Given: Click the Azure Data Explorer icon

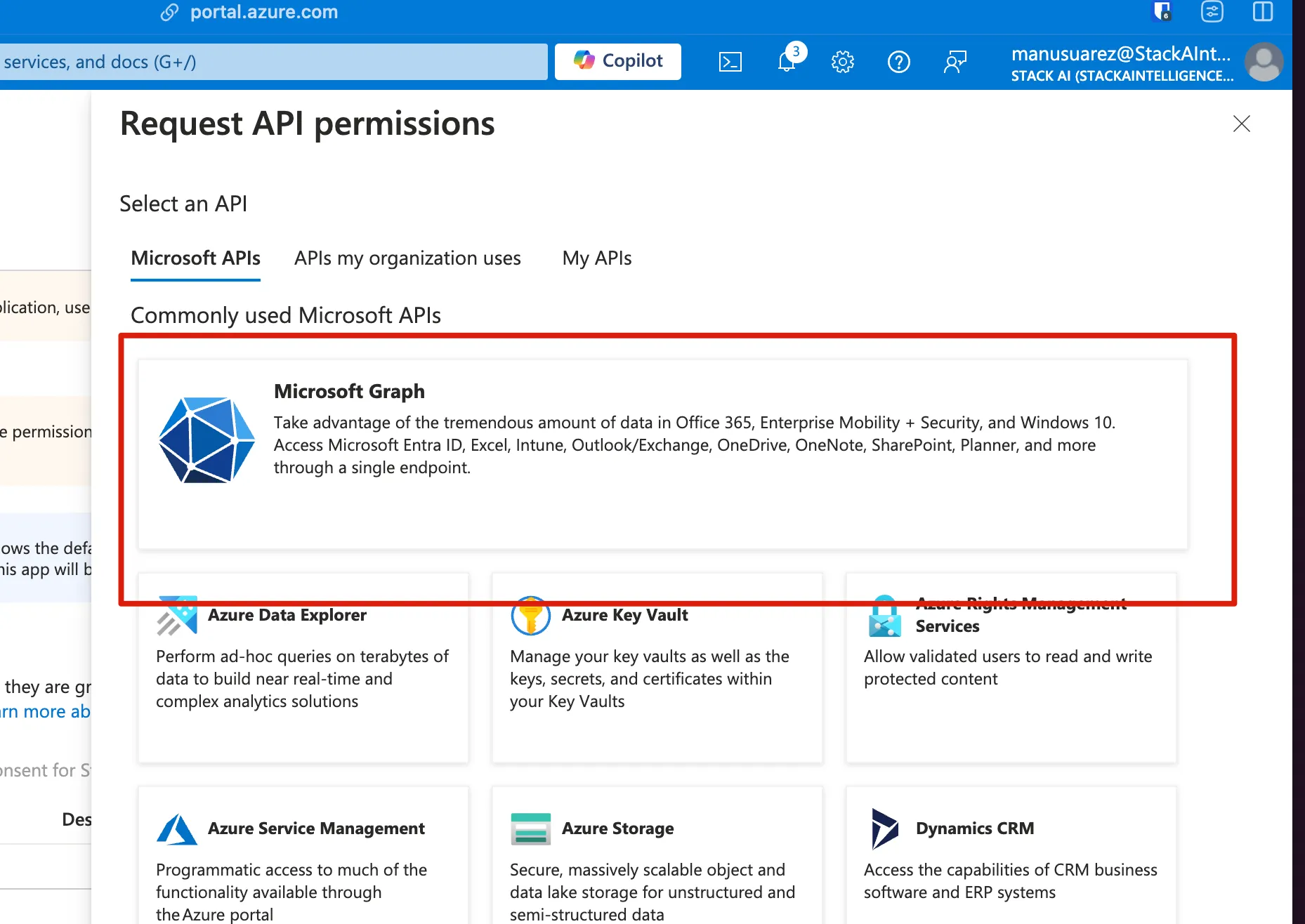Looking at the screenshot, I should pos(176,616).
